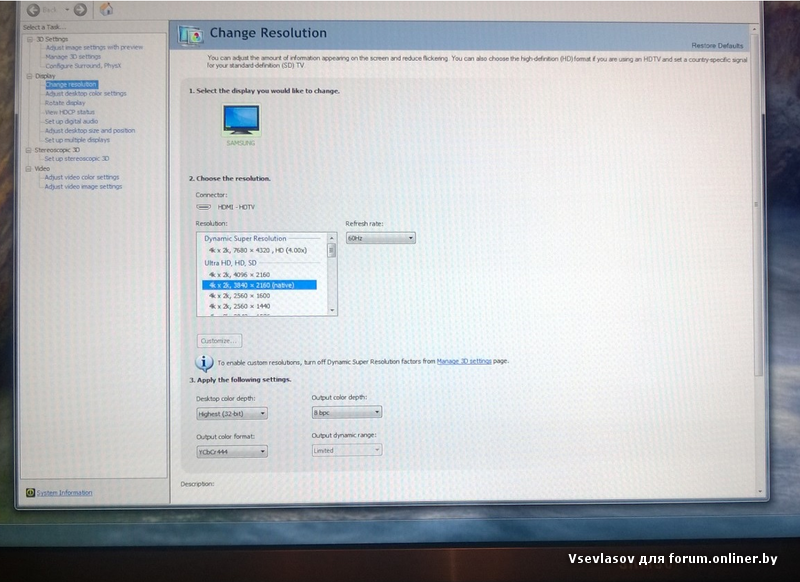The image size is (800, 582).
Task: Click resolution list scroll up arrow
Action: click(332, 238)
